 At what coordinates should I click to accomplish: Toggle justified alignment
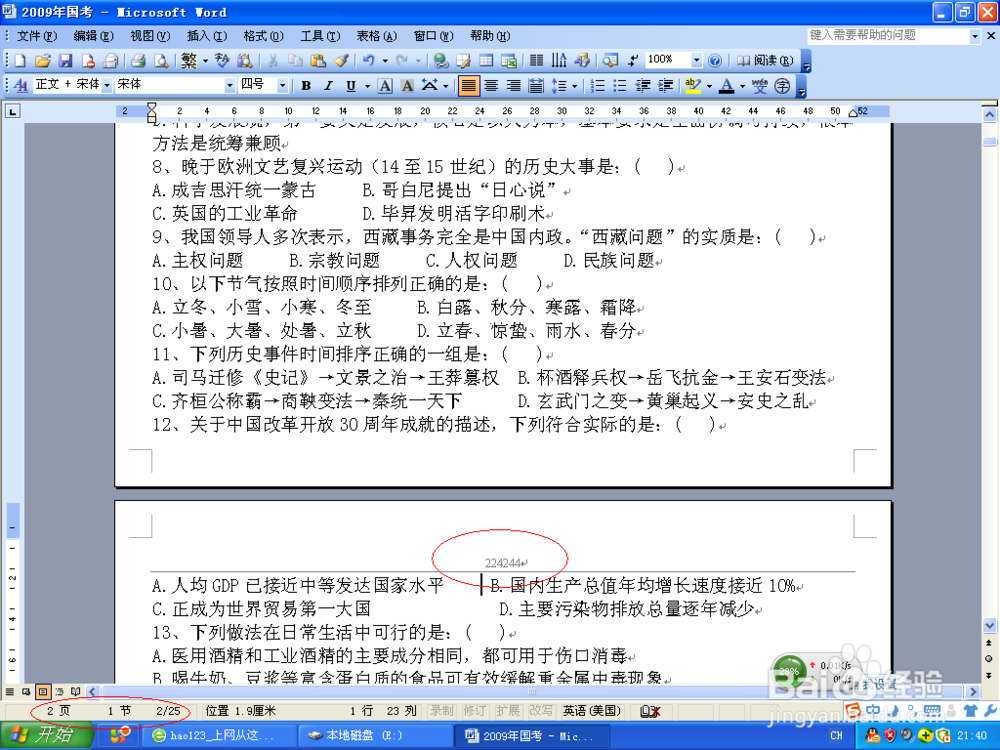click(468, 85)
